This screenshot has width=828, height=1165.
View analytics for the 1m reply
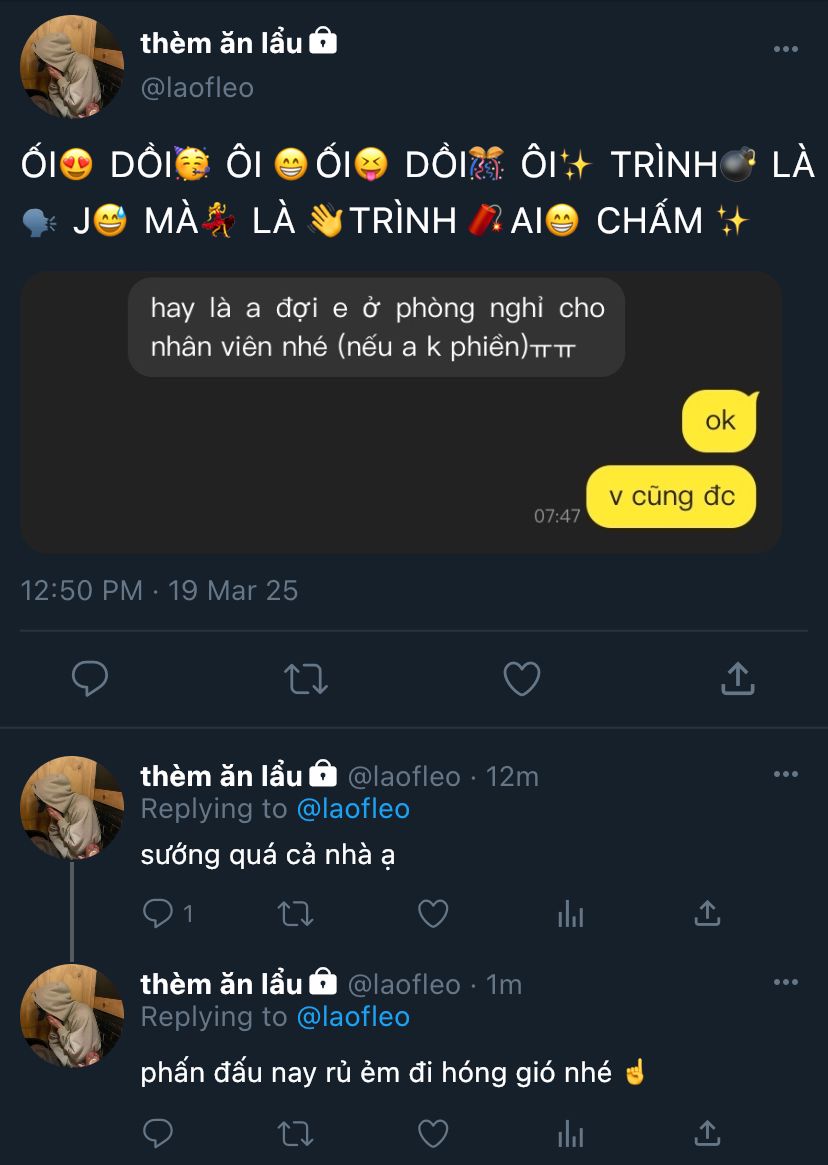click(x=570, y=1133)
